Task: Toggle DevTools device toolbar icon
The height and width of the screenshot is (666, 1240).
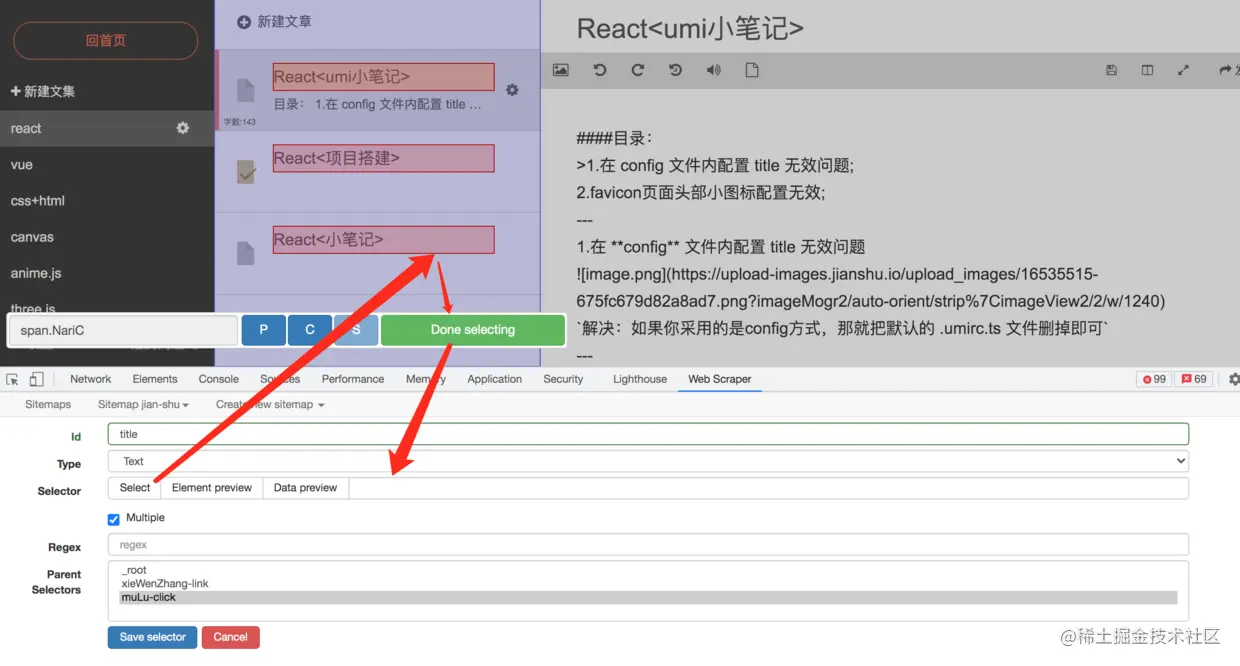Action: 36,379
